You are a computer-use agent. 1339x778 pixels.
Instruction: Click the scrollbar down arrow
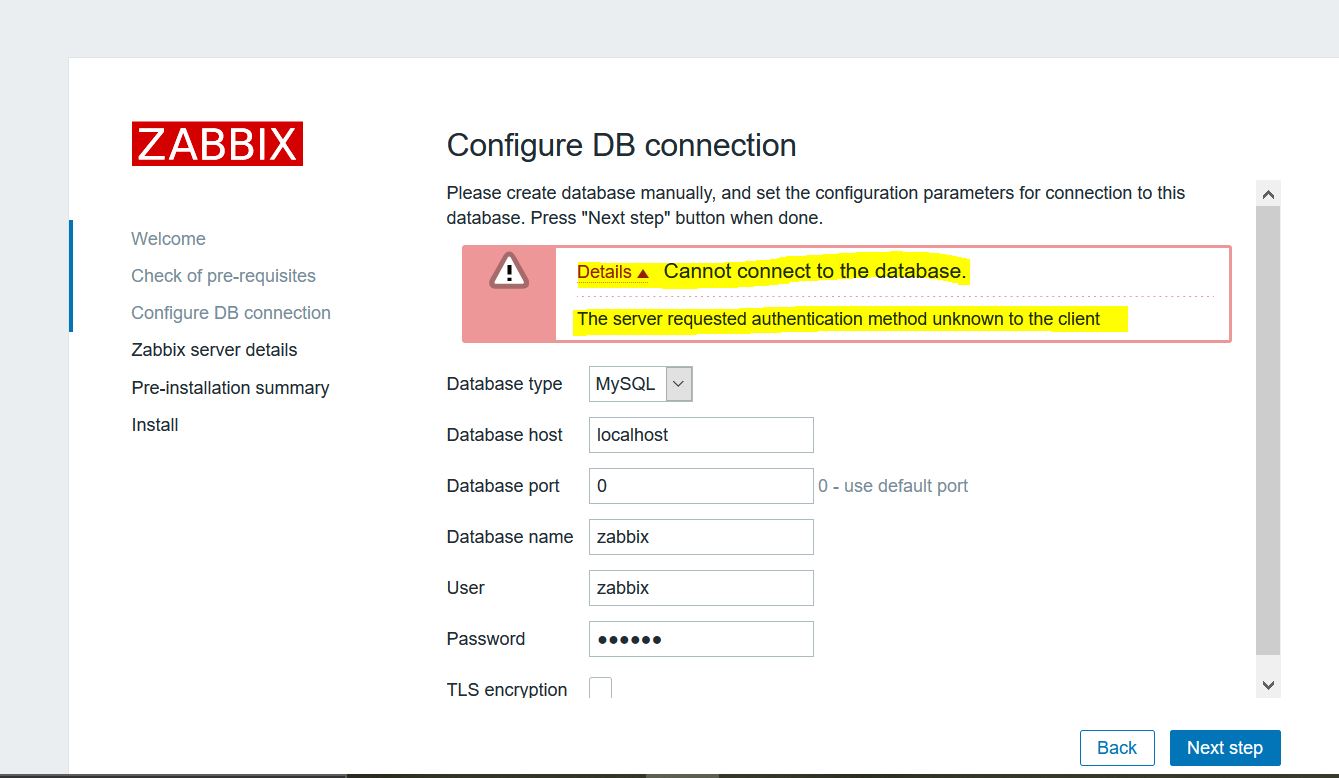pyautogui.click(x=1268, y=685)
